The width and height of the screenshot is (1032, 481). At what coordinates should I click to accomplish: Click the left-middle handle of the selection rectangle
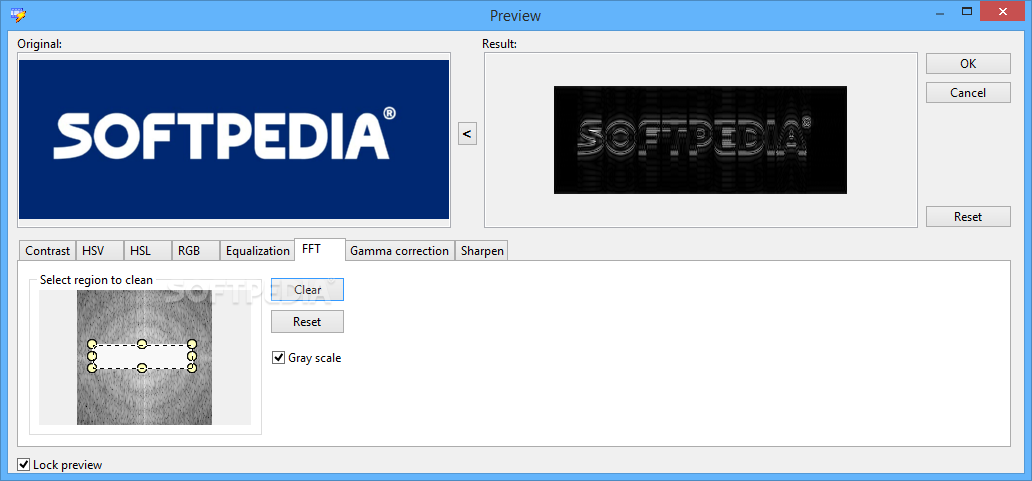92,356
